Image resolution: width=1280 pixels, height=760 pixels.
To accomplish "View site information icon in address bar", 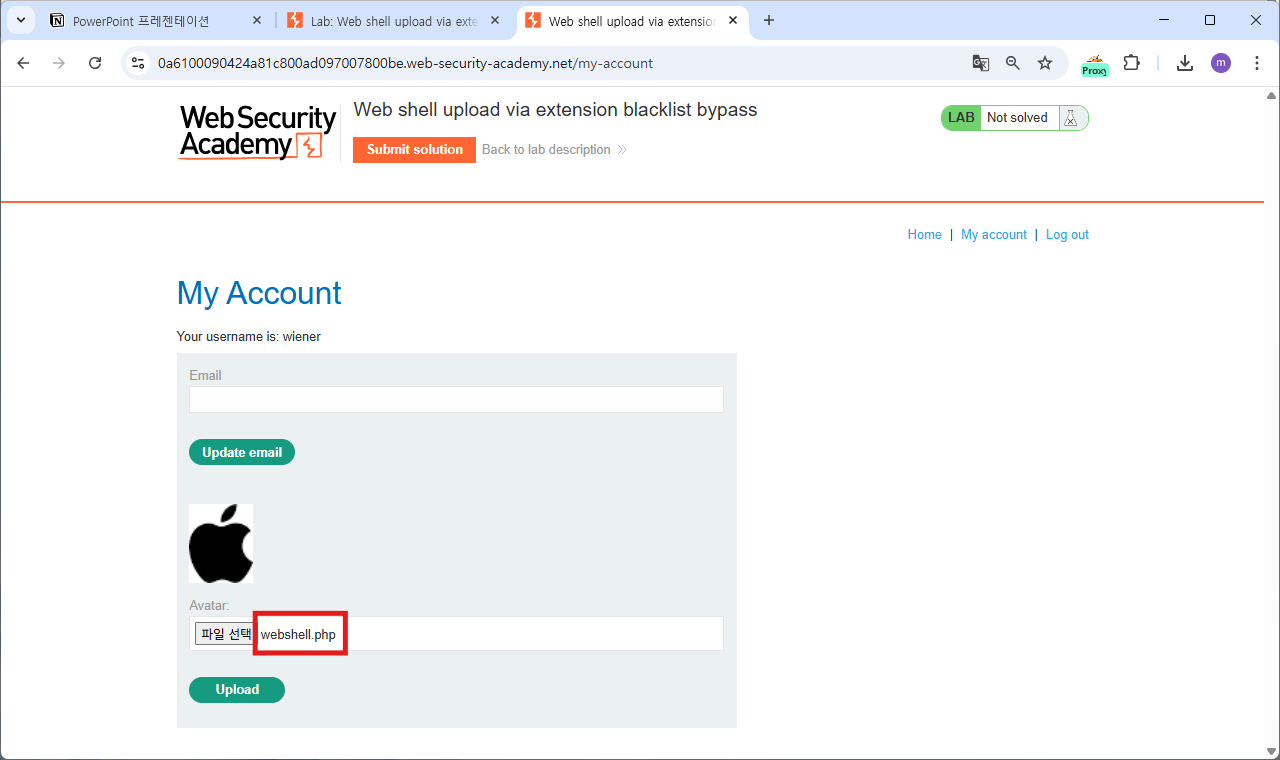I will (x=139, y=63).
